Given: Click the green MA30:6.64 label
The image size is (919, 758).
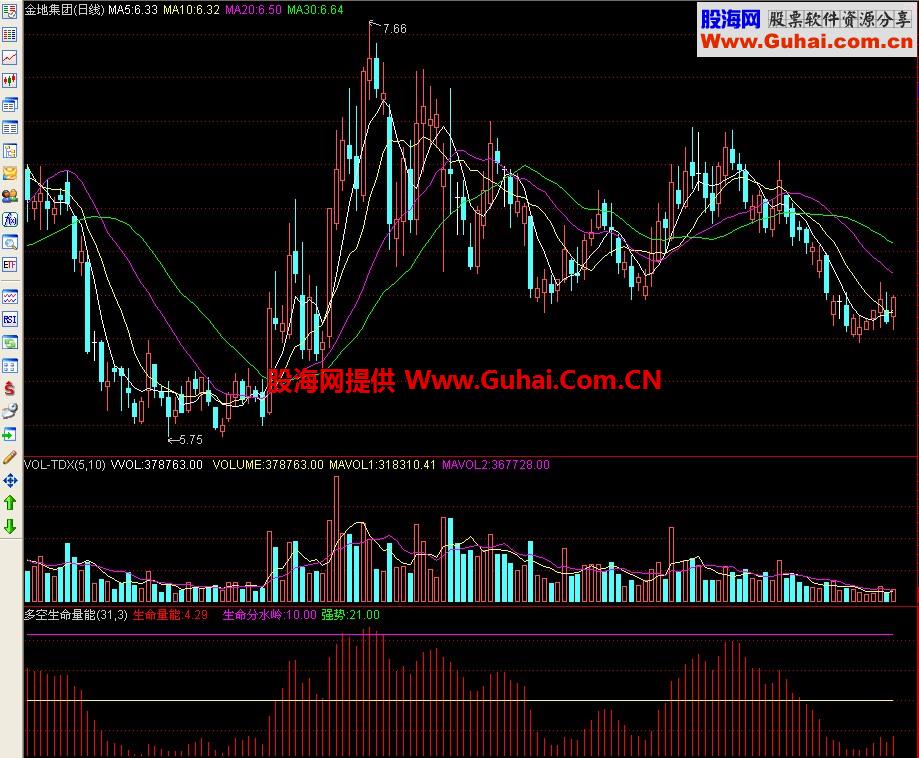Looking at the screenshot, I should 315,9.
